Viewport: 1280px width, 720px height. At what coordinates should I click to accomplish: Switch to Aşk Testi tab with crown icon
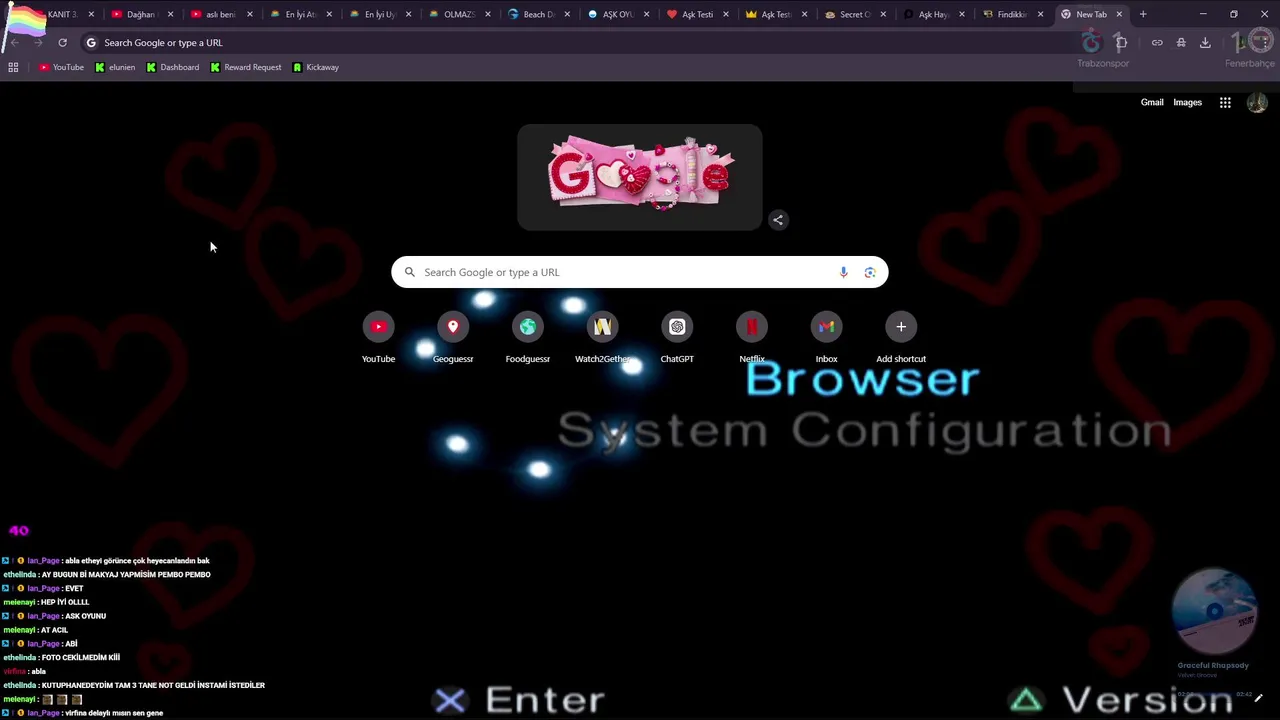pyautogui.click(x=776, y=14)
